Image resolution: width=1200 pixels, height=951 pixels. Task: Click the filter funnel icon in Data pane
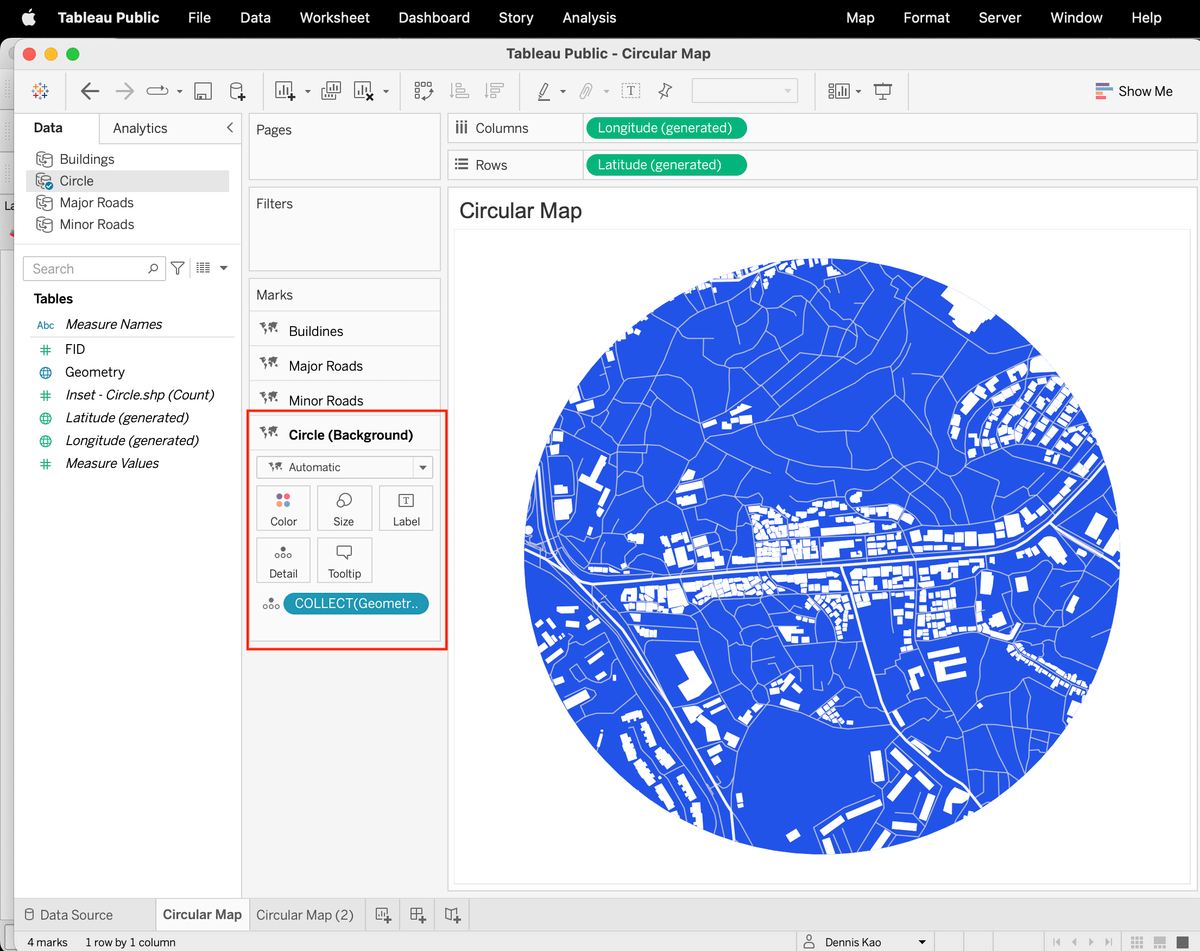177,268
